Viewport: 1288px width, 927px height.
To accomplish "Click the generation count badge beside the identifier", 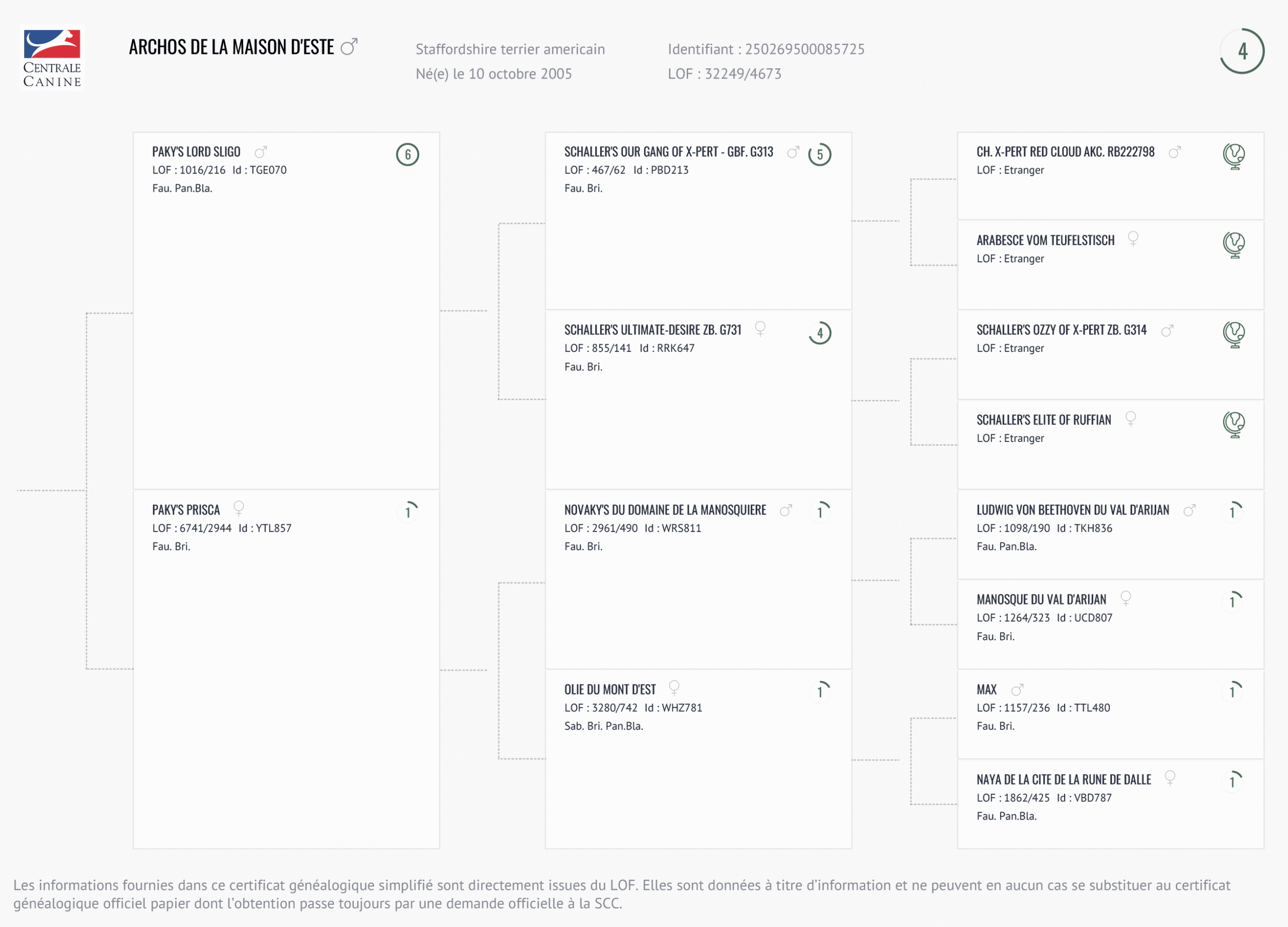I will coord(1241,51).
